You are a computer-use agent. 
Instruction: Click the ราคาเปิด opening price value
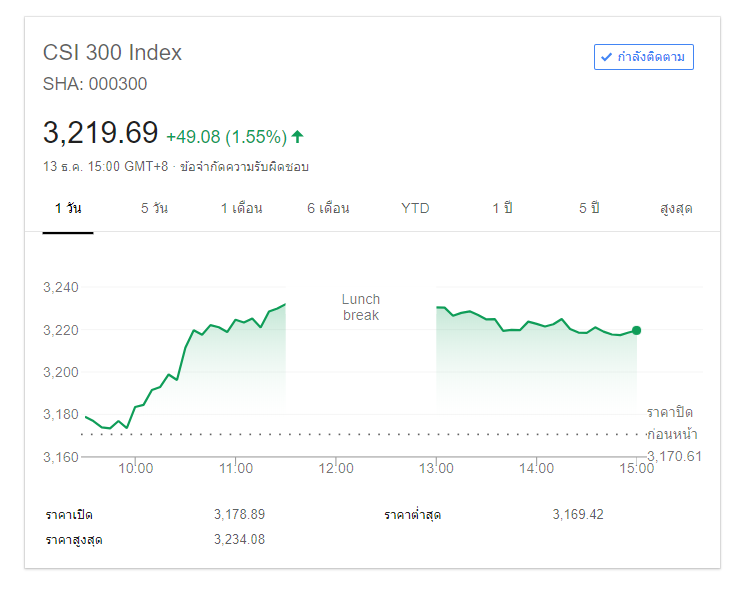tap(239, 514)
